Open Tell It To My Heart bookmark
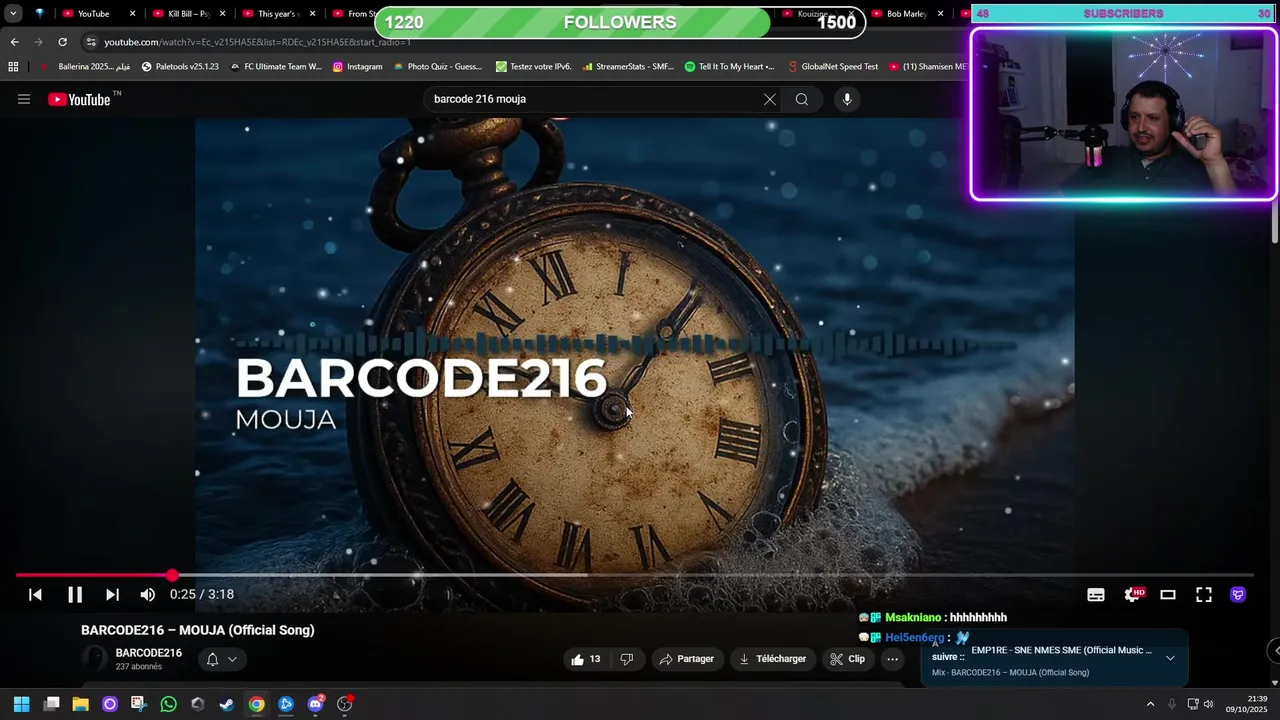The height and width of the screenshot is (720, 1280). coord(729,67)
